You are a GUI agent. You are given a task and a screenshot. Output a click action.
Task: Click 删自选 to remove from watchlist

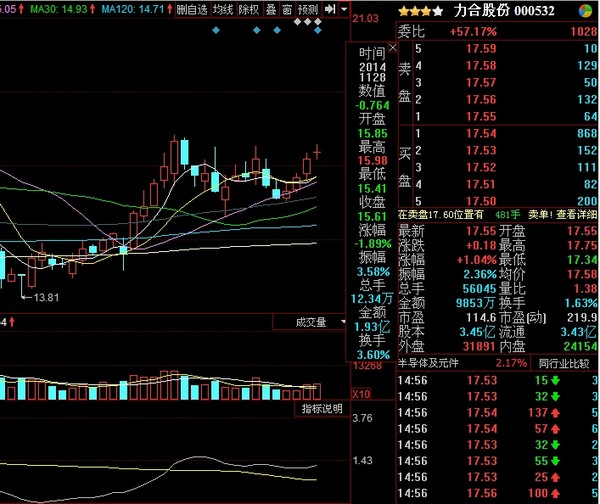192,10
